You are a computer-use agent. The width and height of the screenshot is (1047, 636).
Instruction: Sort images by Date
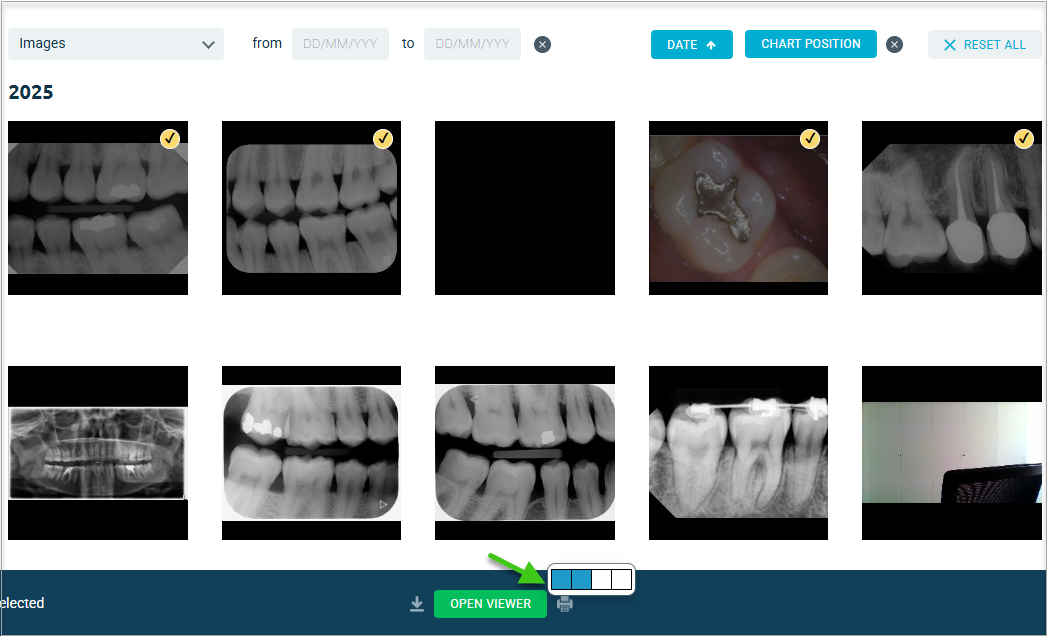691,45
